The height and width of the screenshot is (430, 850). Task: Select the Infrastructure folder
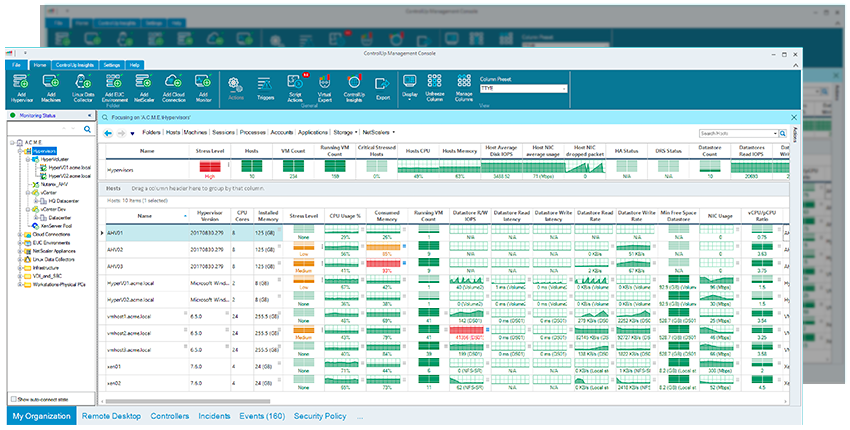click(46, 268)
